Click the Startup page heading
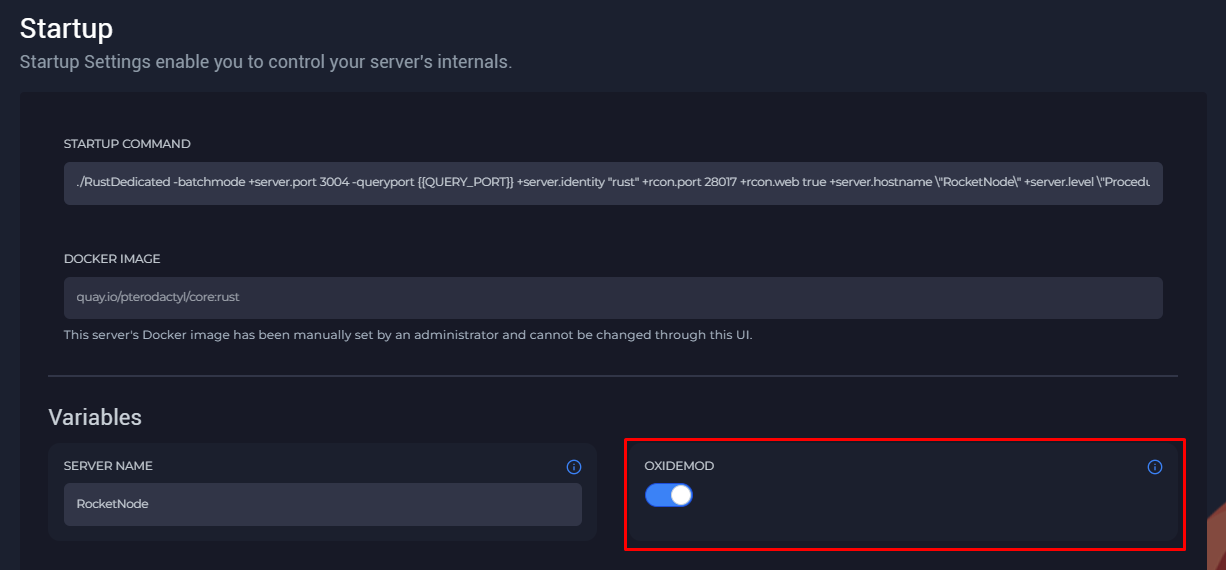This screenshot has width=1226, height=570. [66, 28]
